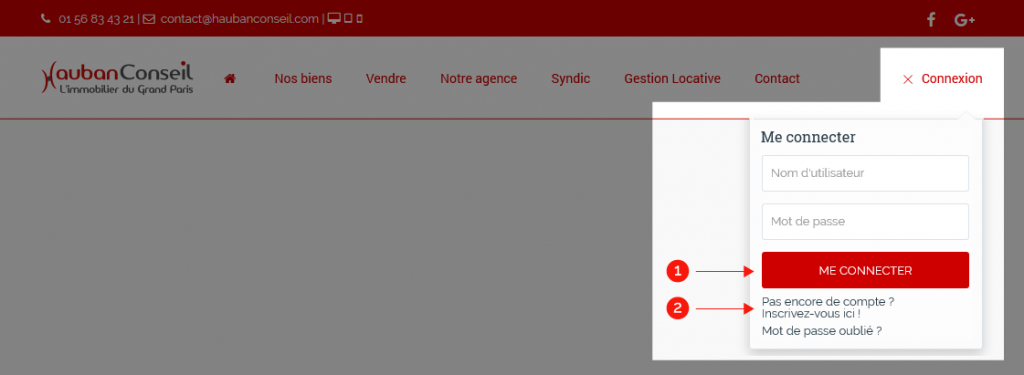Focus the Nom d'utilisateur field
The image size is (1024, 375).
coord(865,173)
